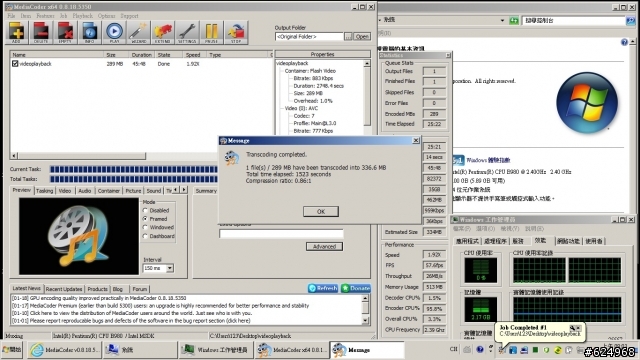640x360 pixels.
Task: Click the green shield tray icon
Action: pos(547,350)
